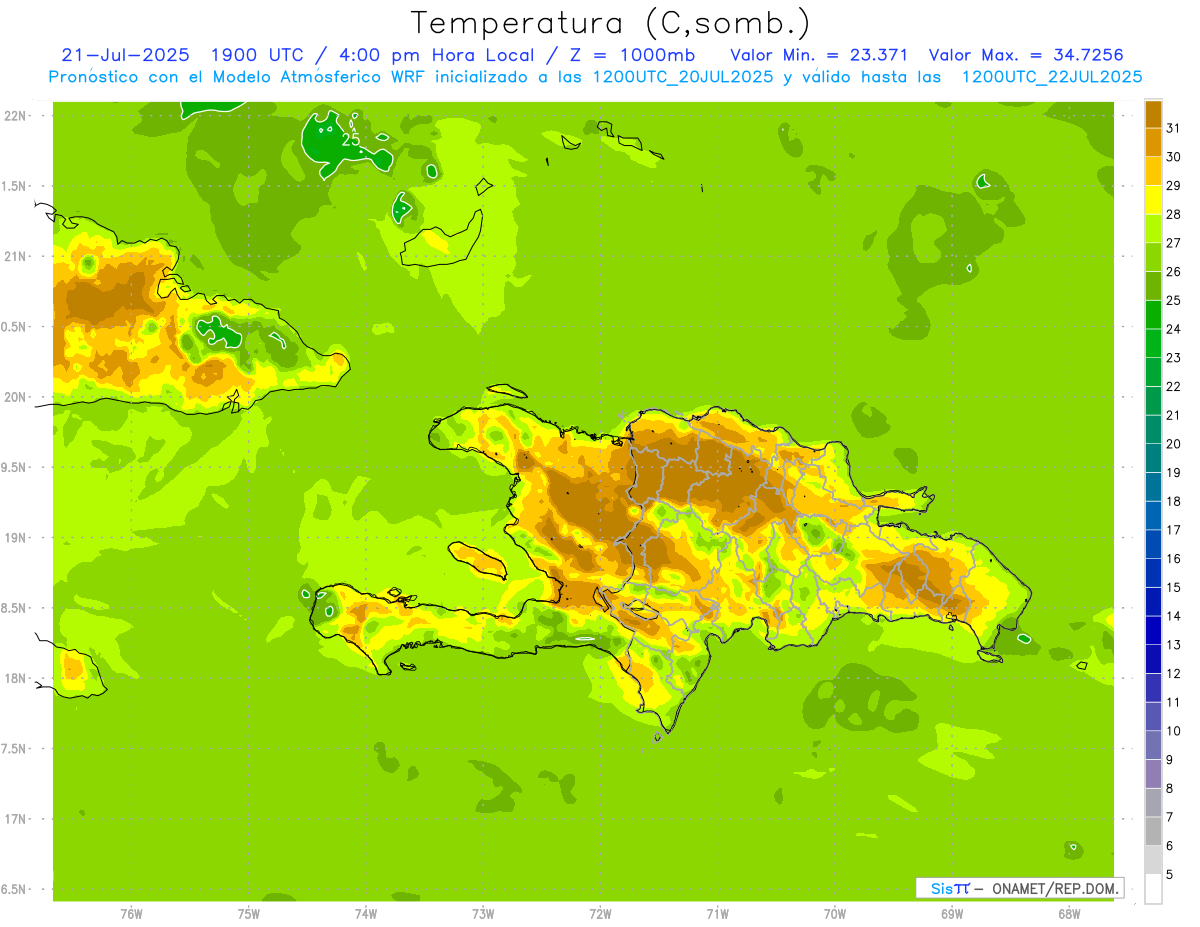
Task: Click the legend value "29"
Action: tap(1174, 186)
